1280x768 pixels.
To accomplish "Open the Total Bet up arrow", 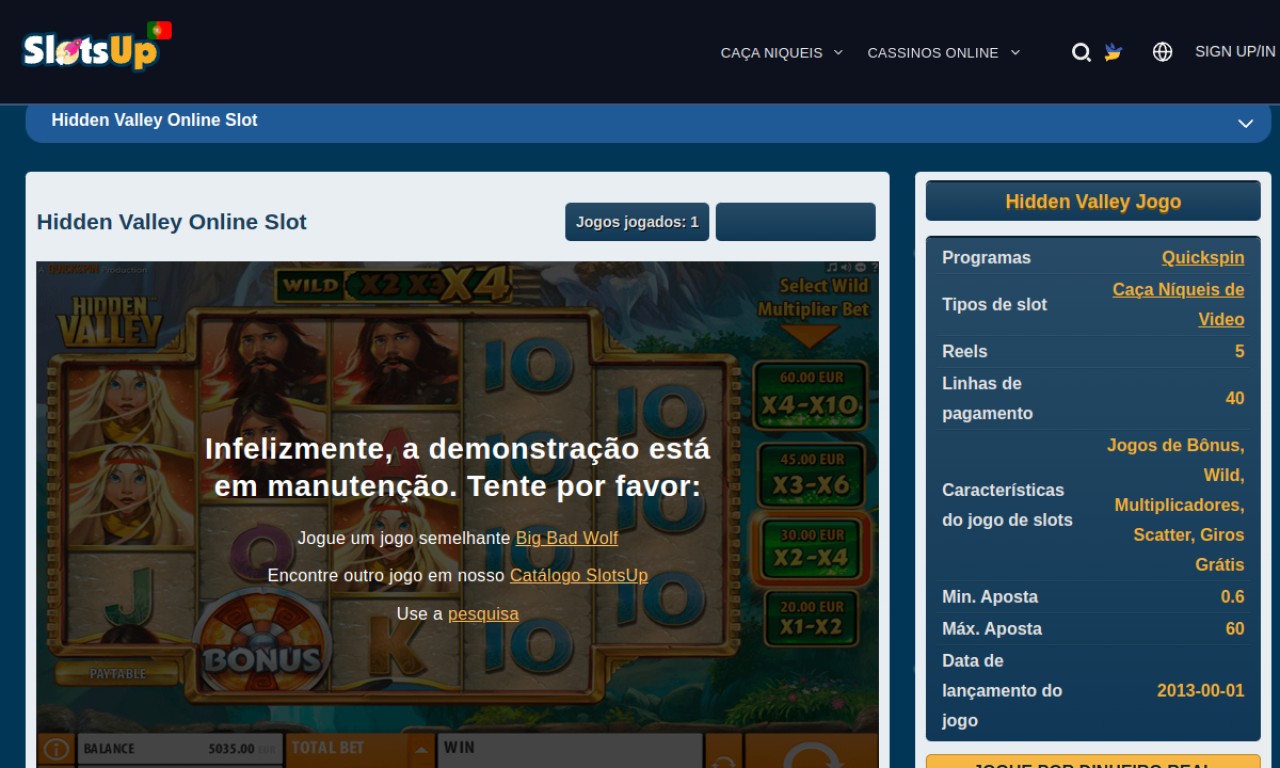I will 421,750.
